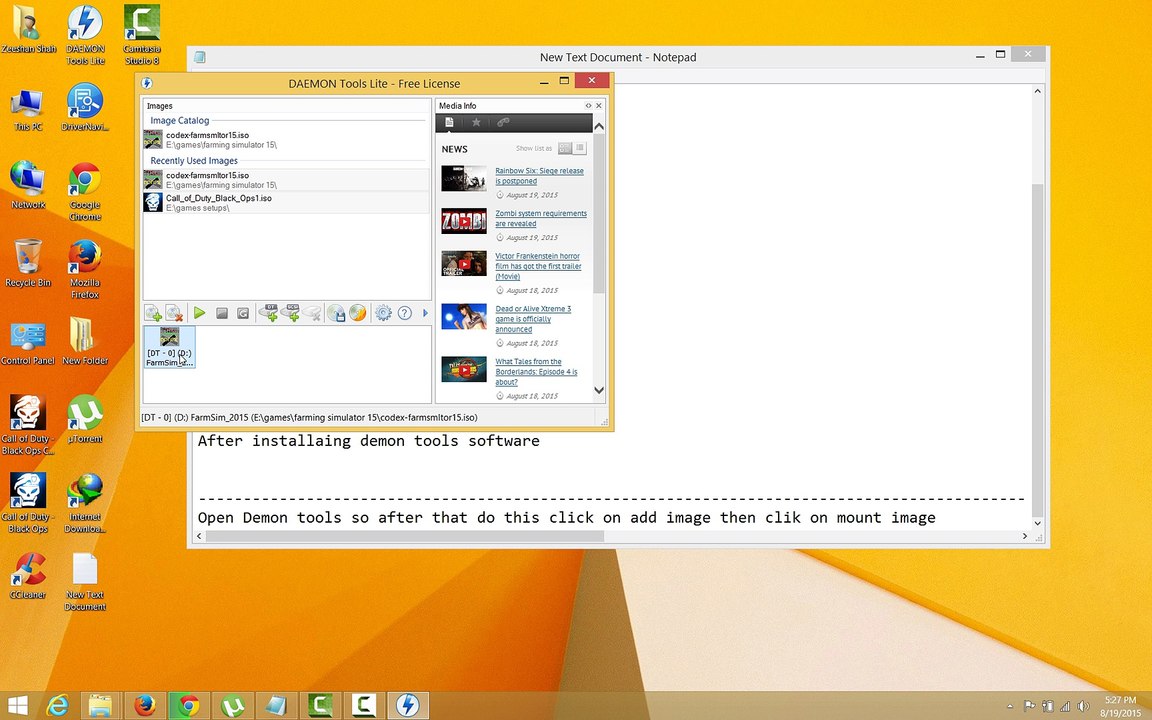Click the Add DT virtual drive icon
Image resolution: width=1152 pixels, height=720 pixels.
(x=268, y=314)
